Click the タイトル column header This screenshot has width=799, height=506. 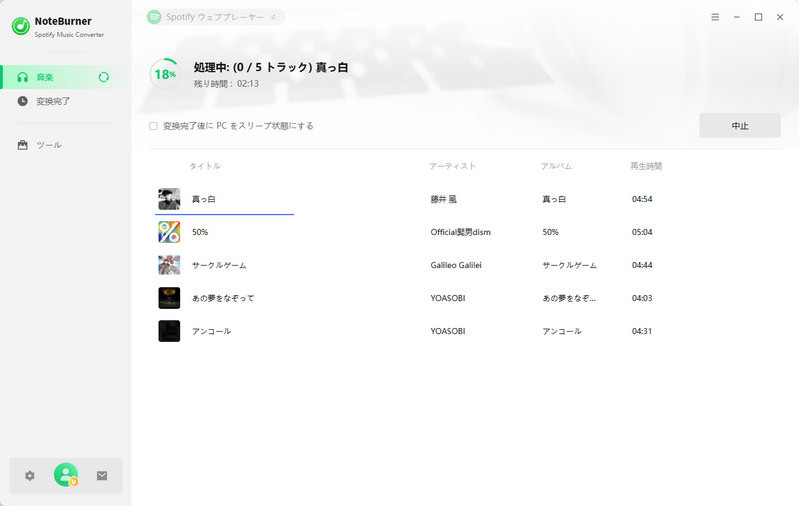tap(205, 166)
